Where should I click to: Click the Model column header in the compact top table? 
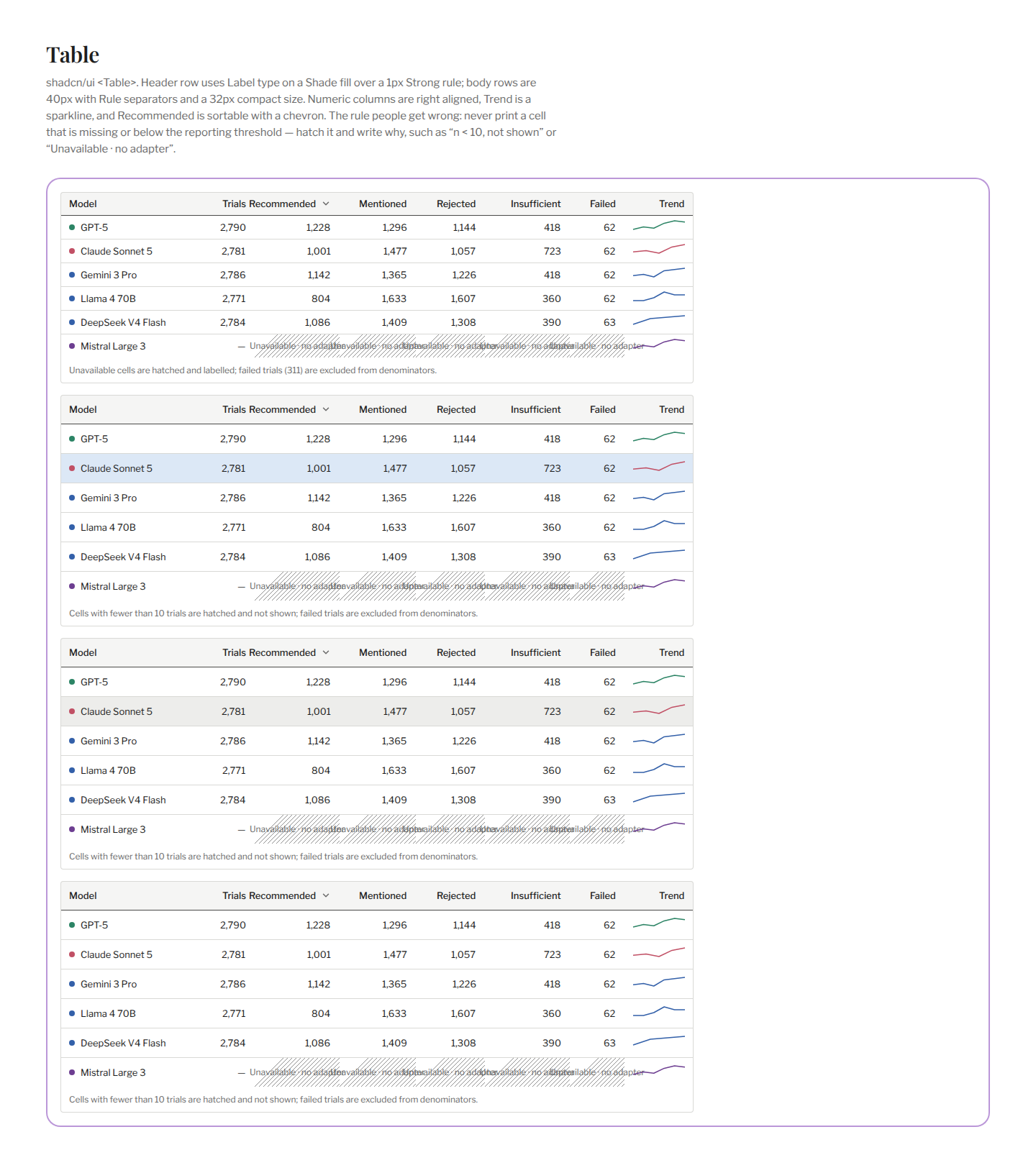(83, 204)
